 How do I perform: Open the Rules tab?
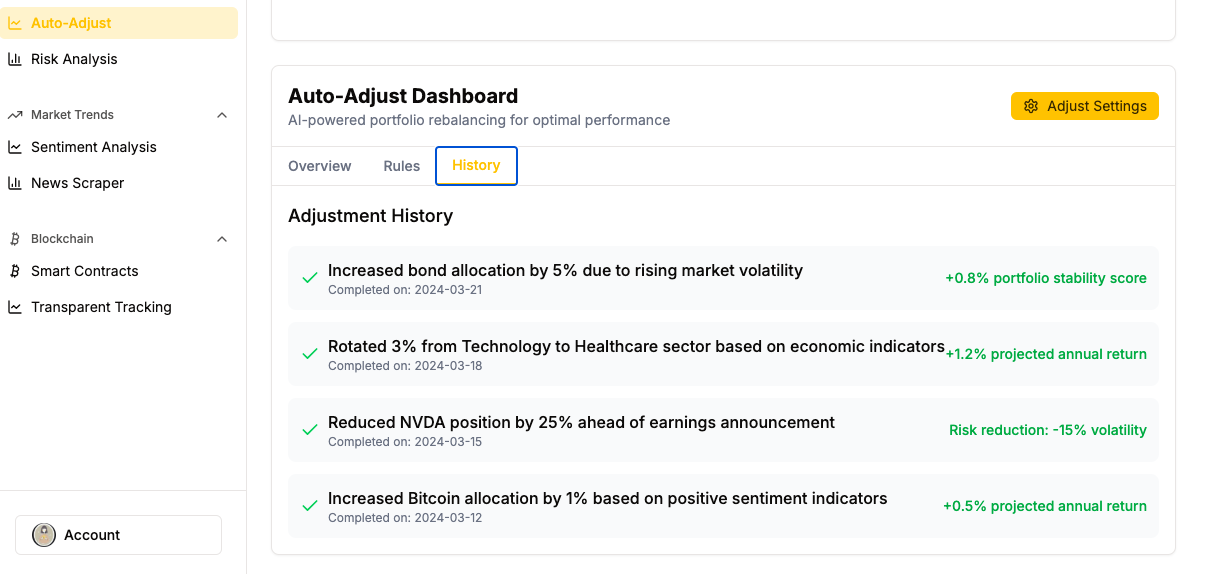[402, 166]
